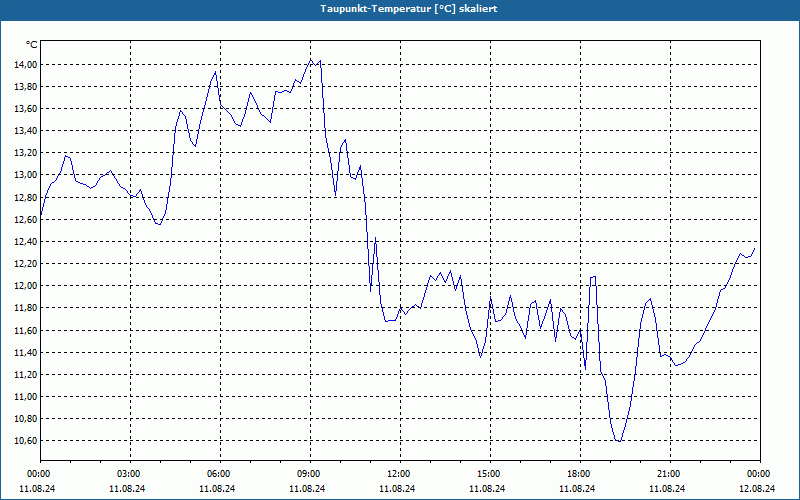Image resolution: width=800 pixels, height=500 pixels.
Task: Click the 03:00 time label on the x-axis
Action: coord(128,473)
